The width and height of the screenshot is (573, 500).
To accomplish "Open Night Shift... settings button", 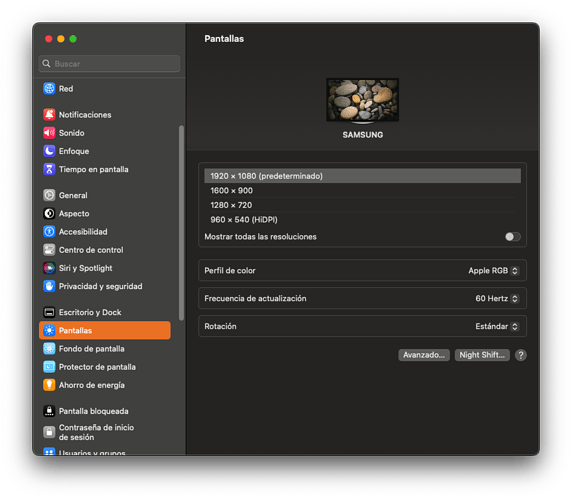I will click(482, 355).
